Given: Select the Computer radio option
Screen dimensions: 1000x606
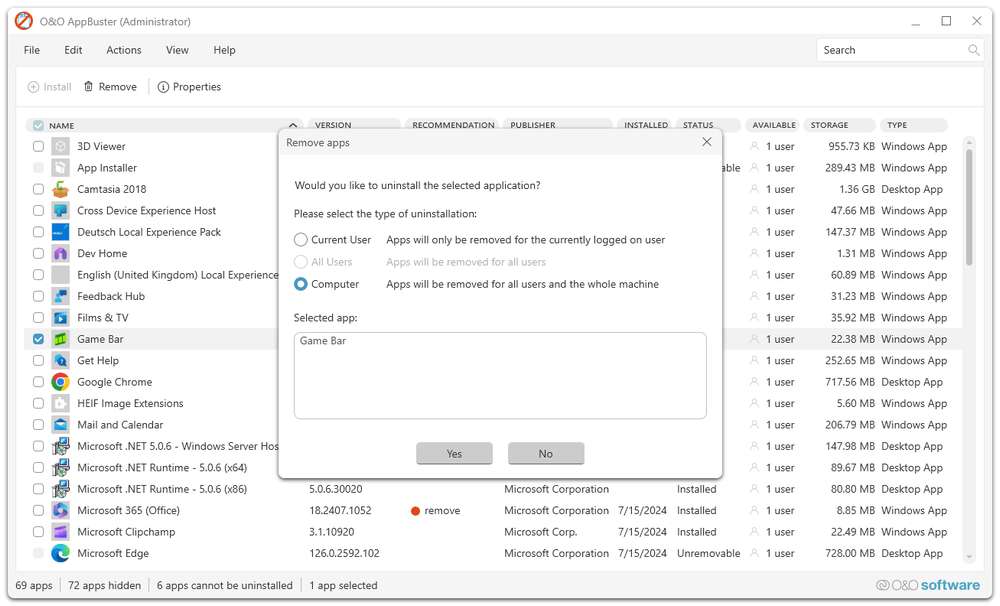Looking at the screenshot, I should point(300,284).
